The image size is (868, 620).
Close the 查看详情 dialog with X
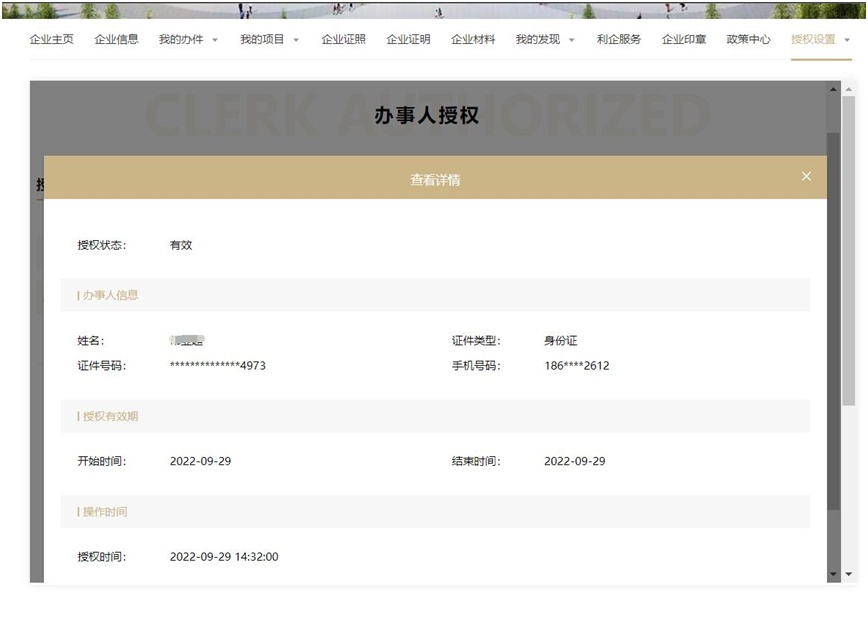click(x=806, y=177)
